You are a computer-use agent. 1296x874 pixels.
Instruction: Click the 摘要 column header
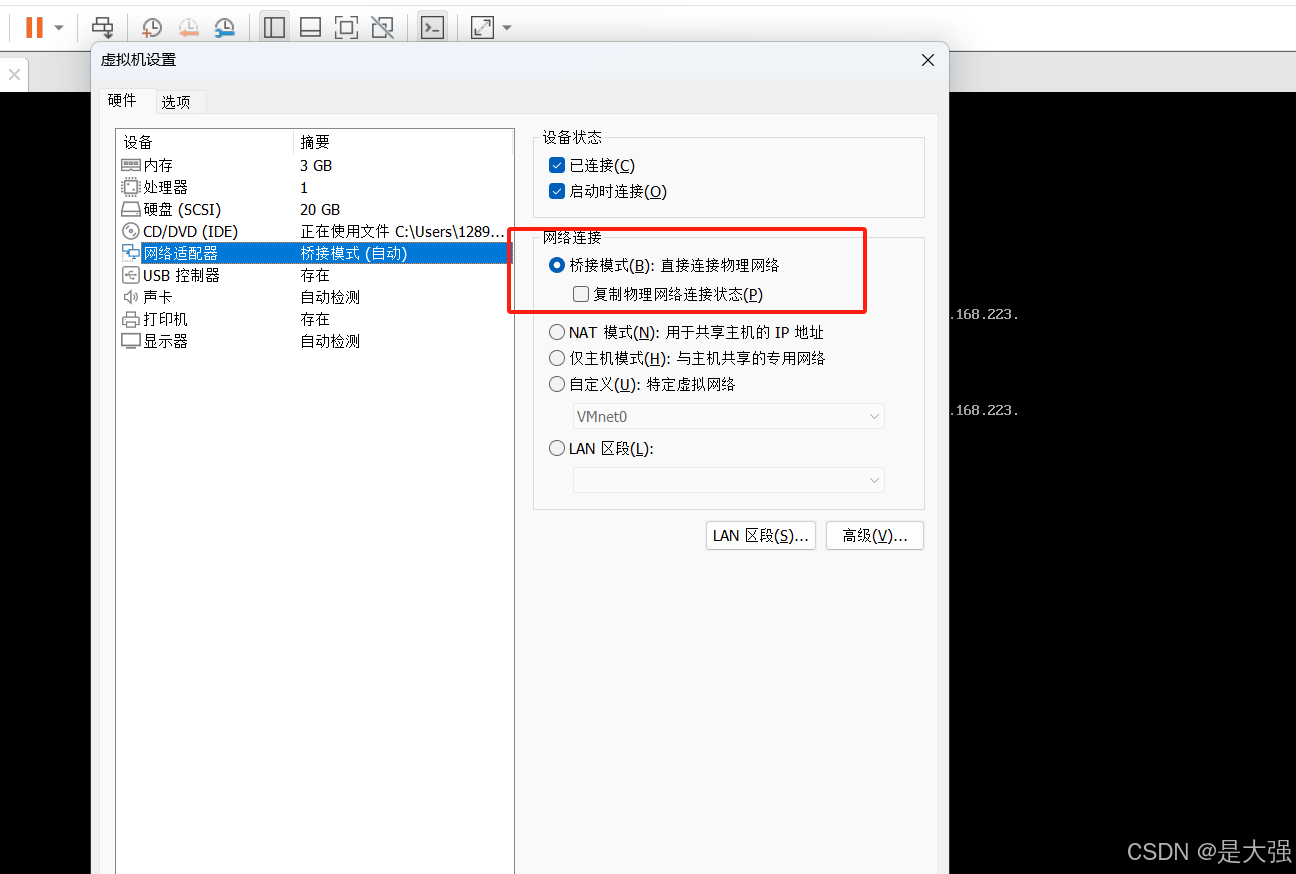pyautogui.click(x=402, y=142)
